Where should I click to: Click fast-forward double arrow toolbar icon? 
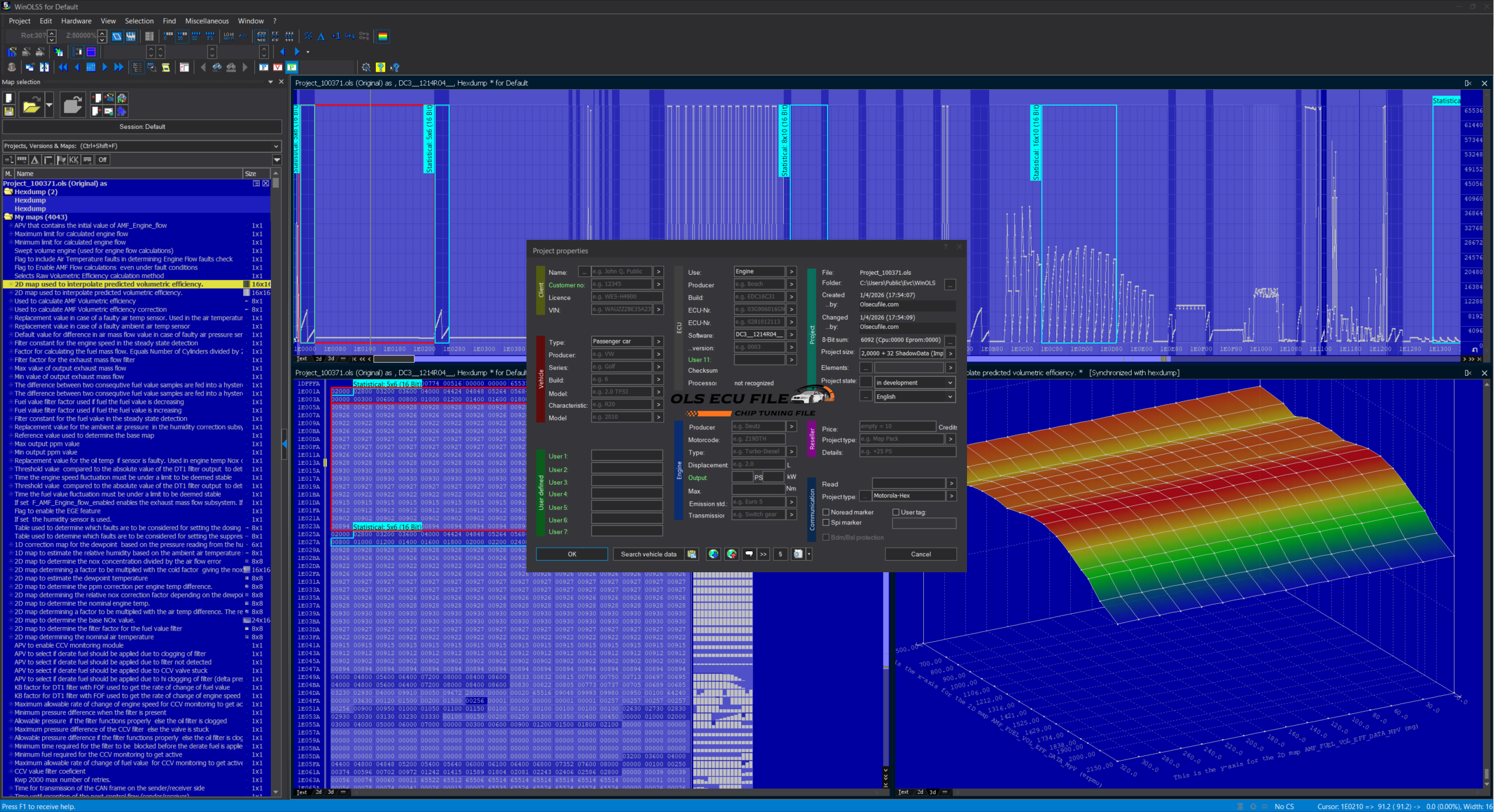[x=118, y=67]
